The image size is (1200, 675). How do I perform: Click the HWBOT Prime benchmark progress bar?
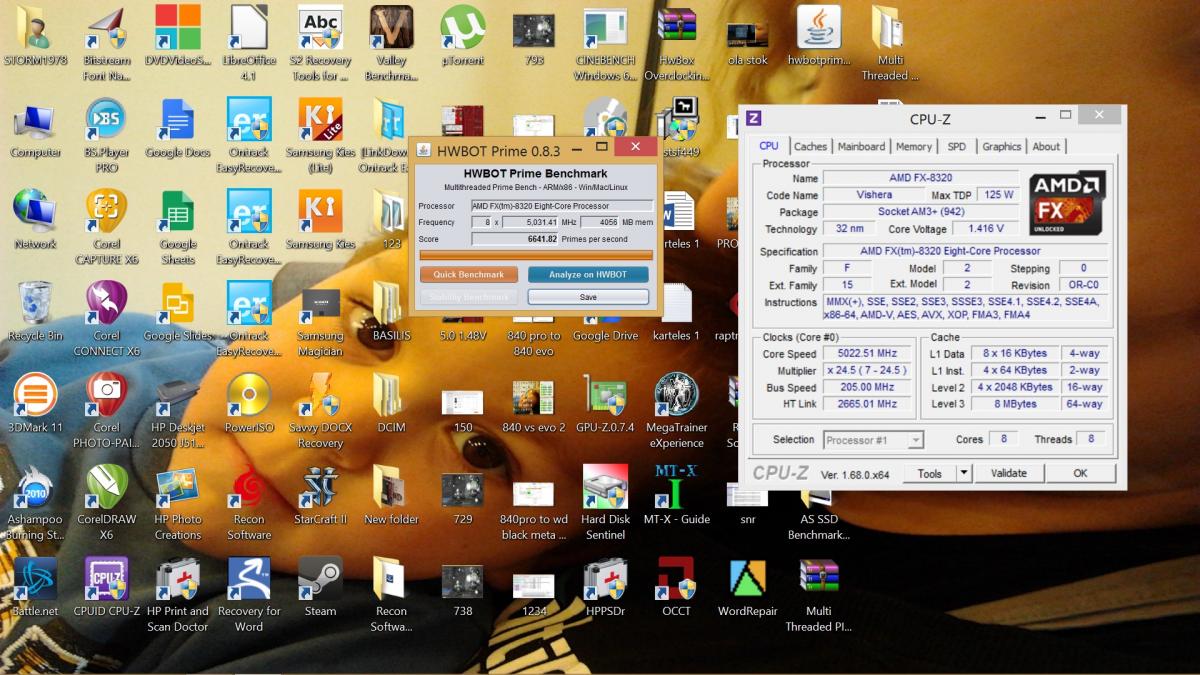click(536, 255)
